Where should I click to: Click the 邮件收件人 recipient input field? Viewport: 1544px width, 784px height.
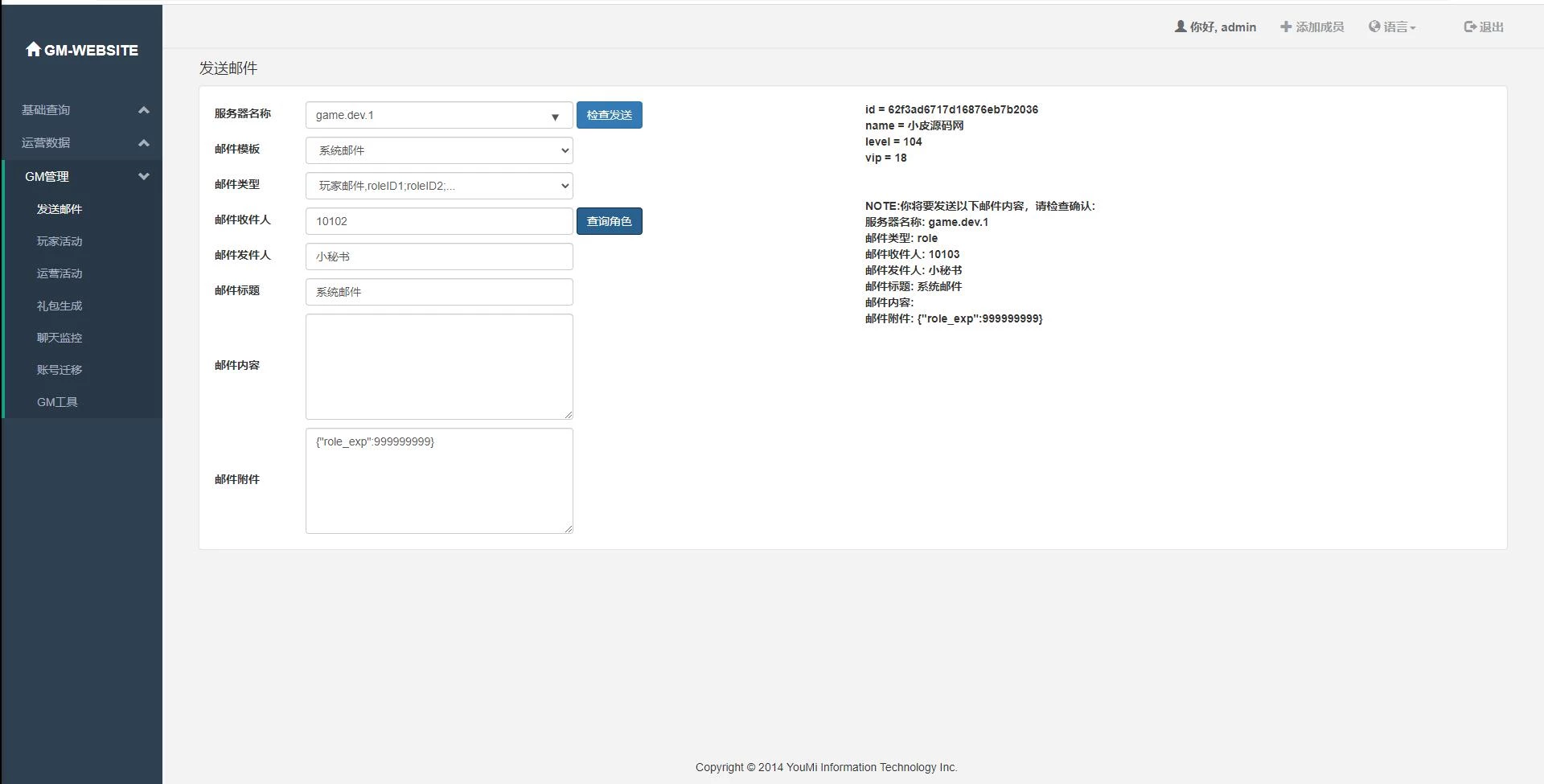(438, 221)
